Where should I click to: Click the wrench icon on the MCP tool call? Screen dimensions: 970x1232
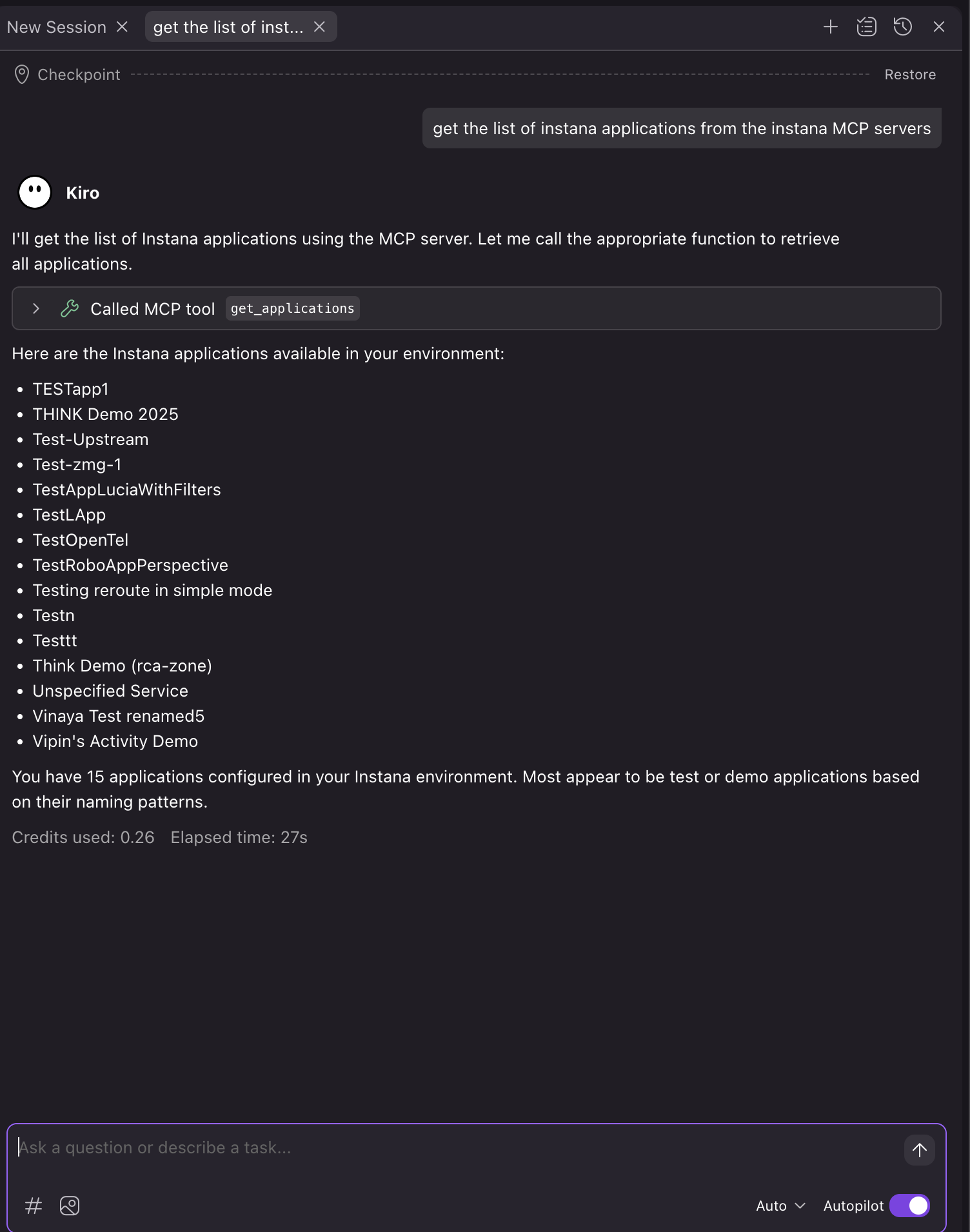click(70, 308)
